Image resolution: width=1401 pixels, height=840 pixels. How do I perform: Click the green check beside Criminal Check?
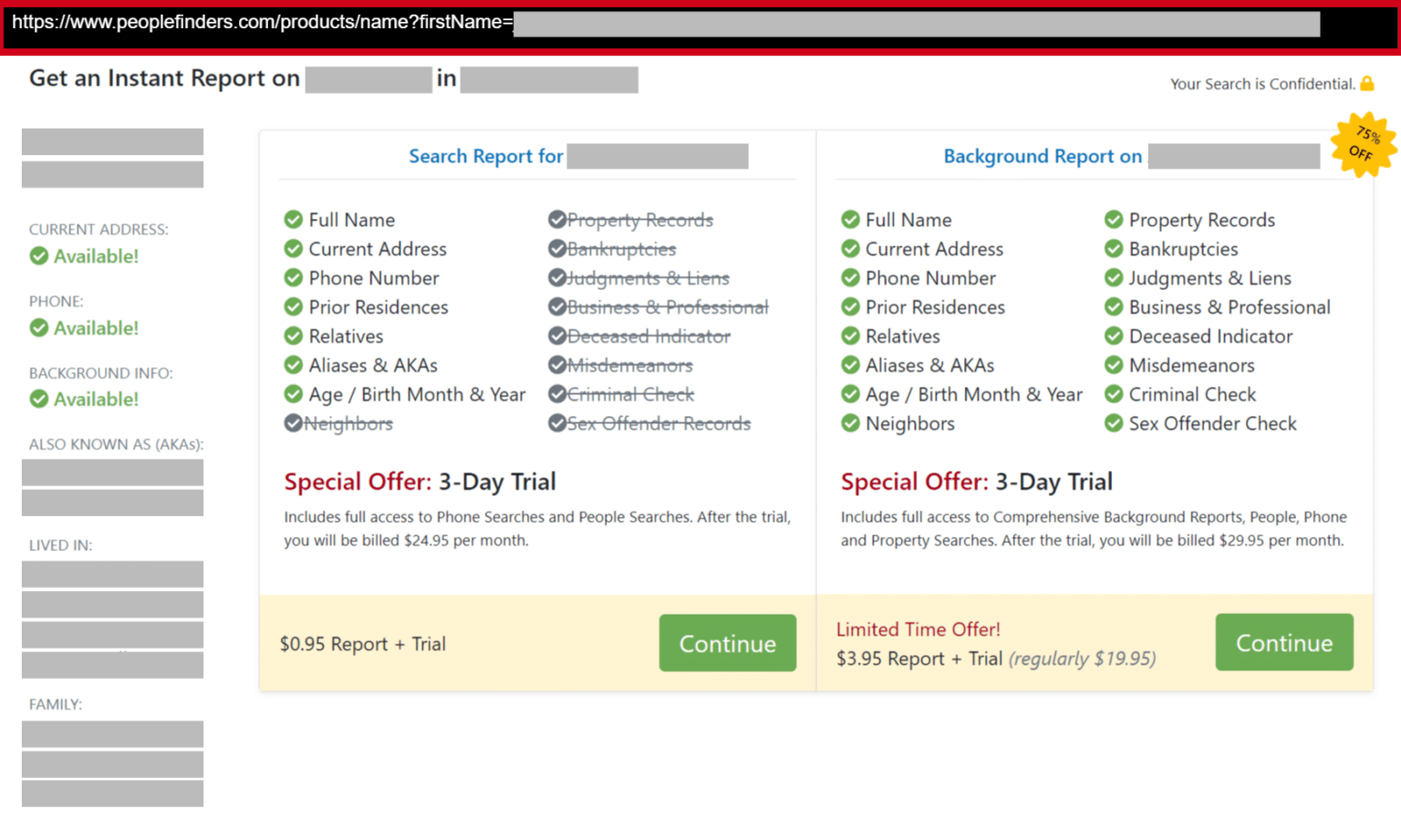(1114, 394)
